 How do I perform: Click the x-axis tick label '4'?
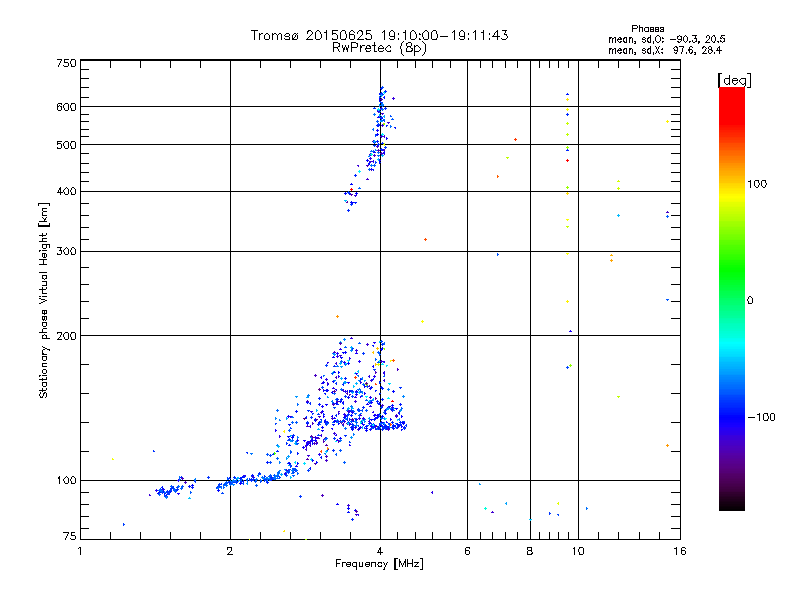[x=380, y=551]
